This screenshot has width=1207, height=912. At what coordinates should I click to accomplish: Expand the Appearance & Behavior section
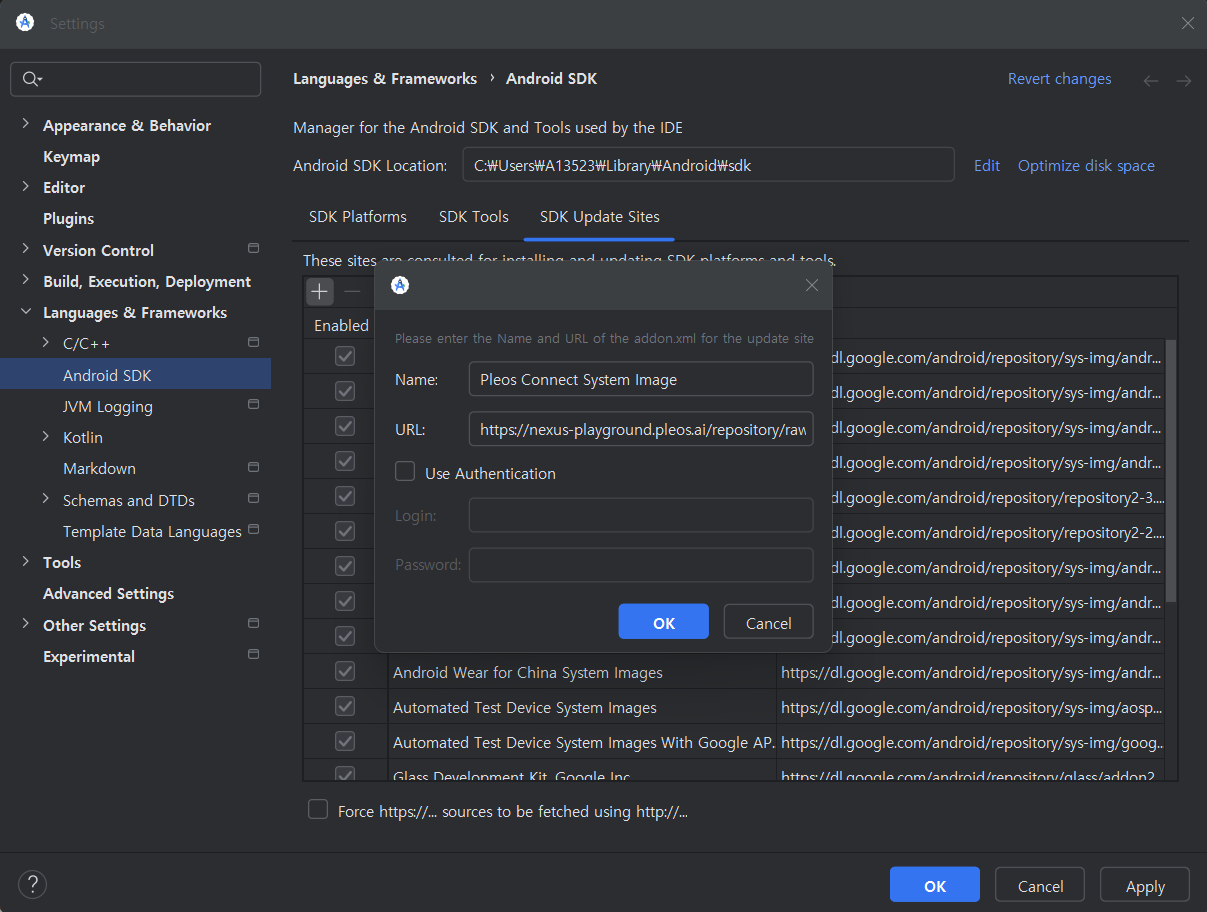click(x=26, y=125)
